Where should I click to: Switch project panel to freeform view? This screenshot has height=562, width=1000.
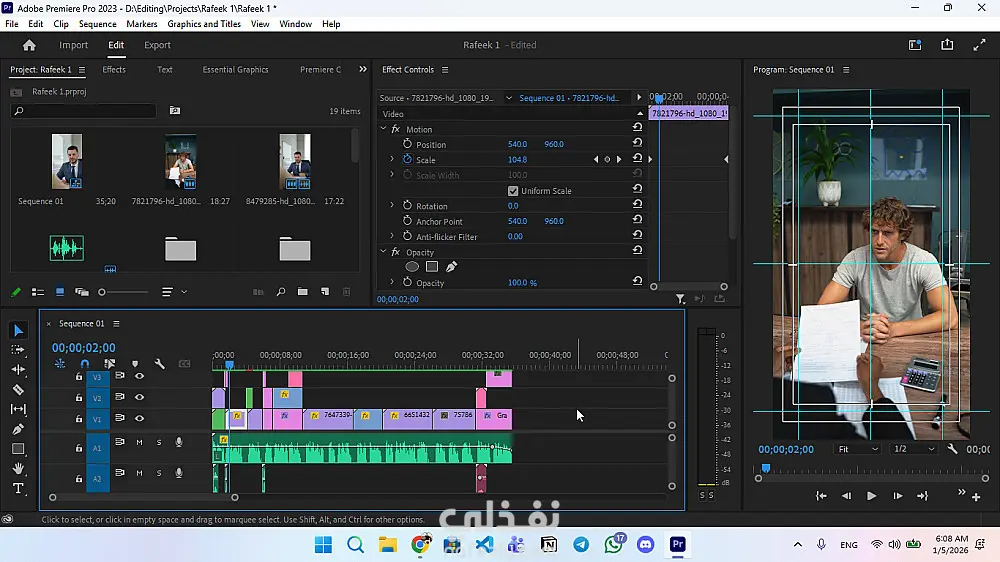(x=82, y=292)
